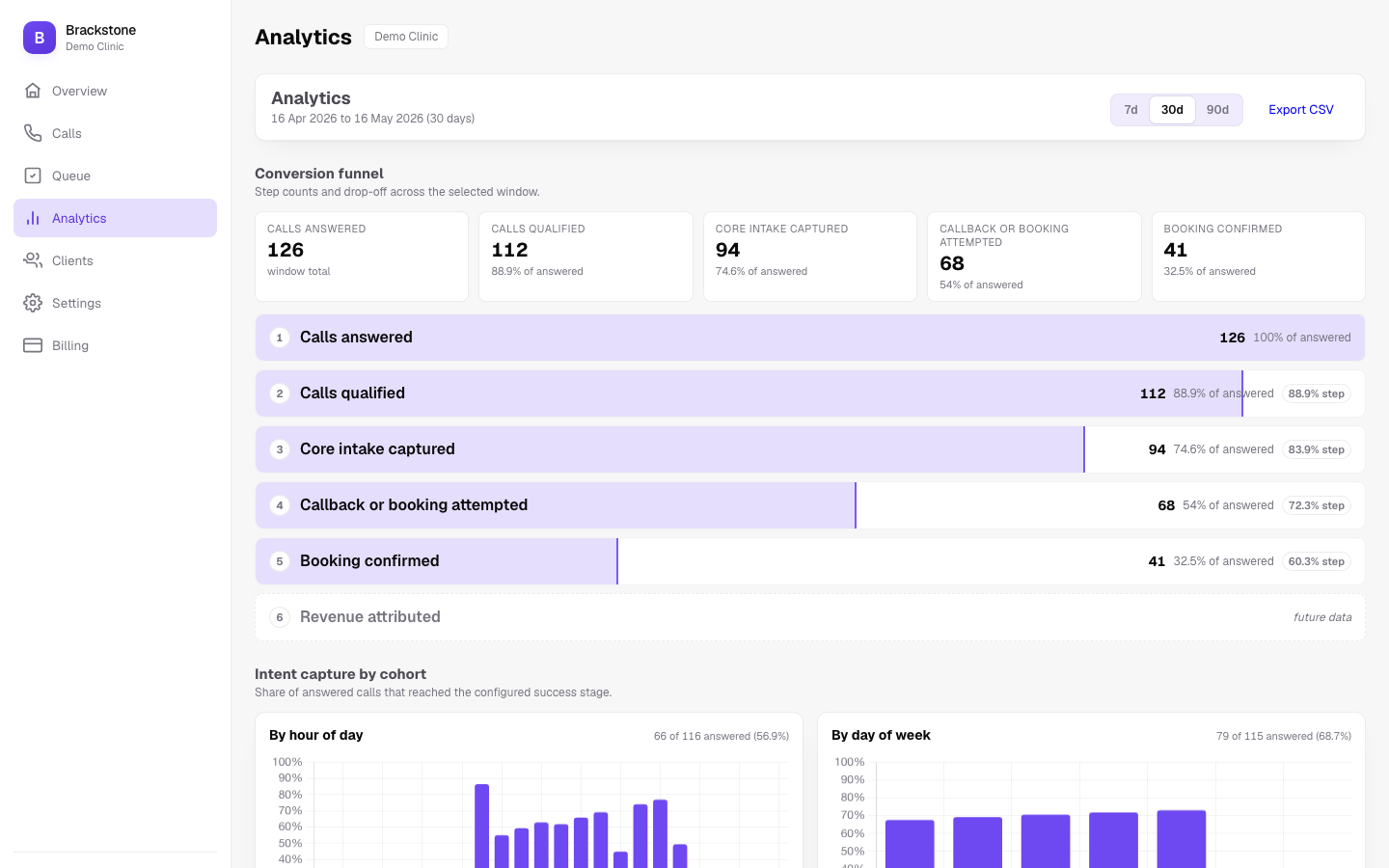Select the Booking confirmed summary card
This screenshot has height=868, width=1389.
click(x=1259, y=257)
